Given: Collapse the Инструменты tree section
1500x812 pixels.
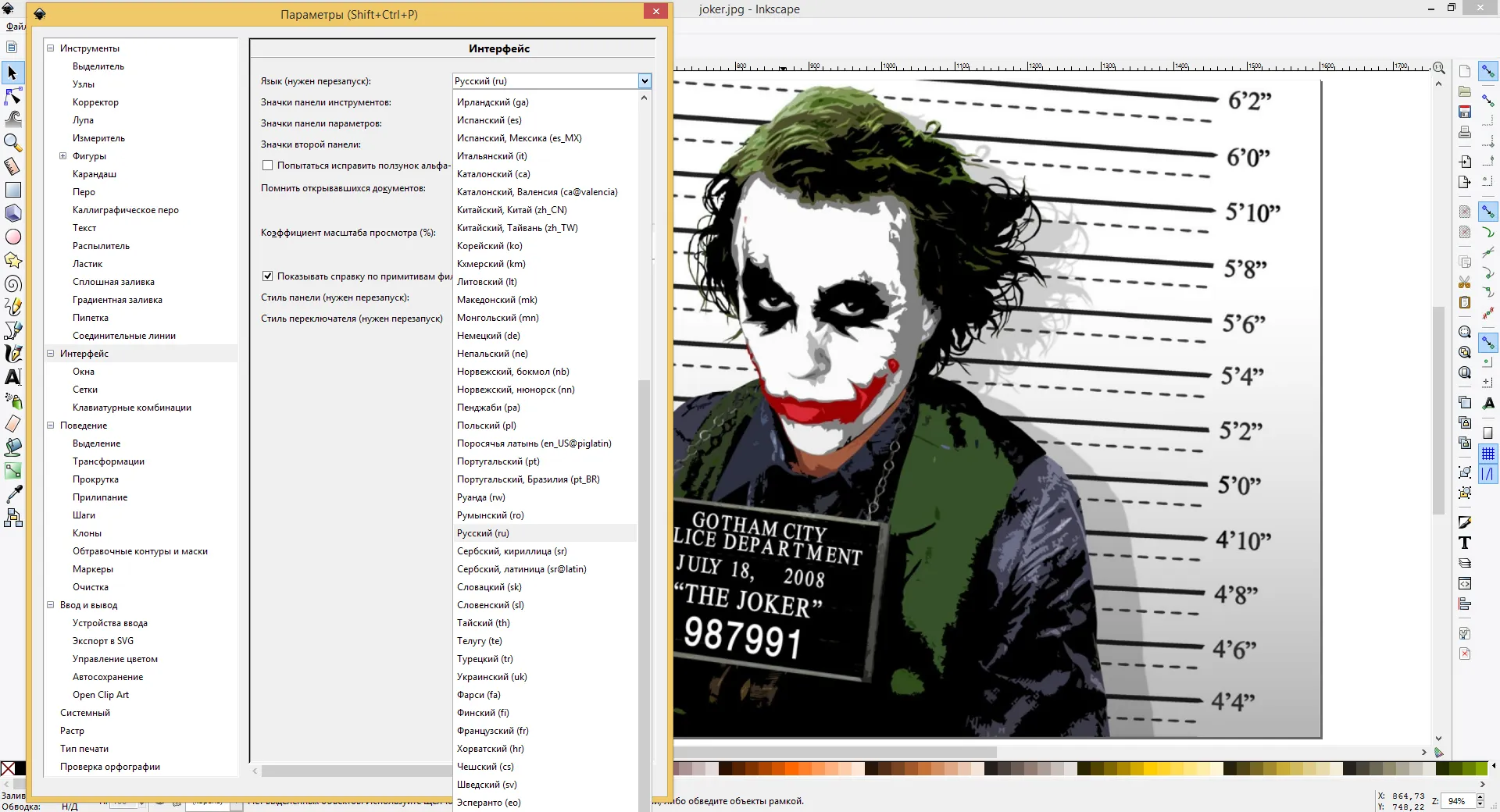Looking at the screenshot, I should coord(50,48).
